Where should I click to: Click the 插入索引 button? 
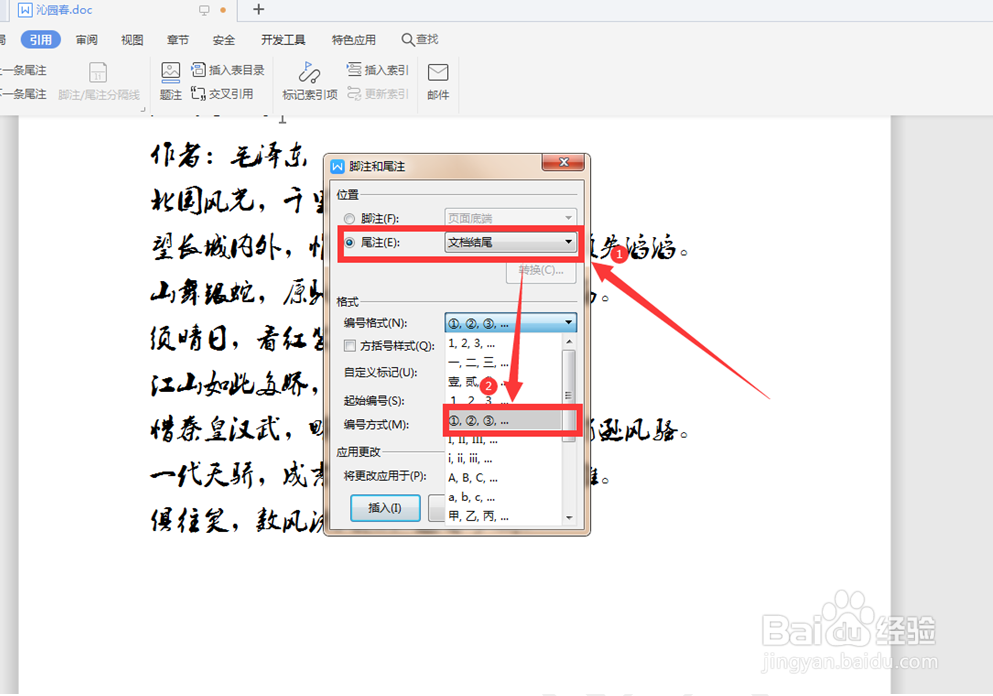(x=378, y=70)
